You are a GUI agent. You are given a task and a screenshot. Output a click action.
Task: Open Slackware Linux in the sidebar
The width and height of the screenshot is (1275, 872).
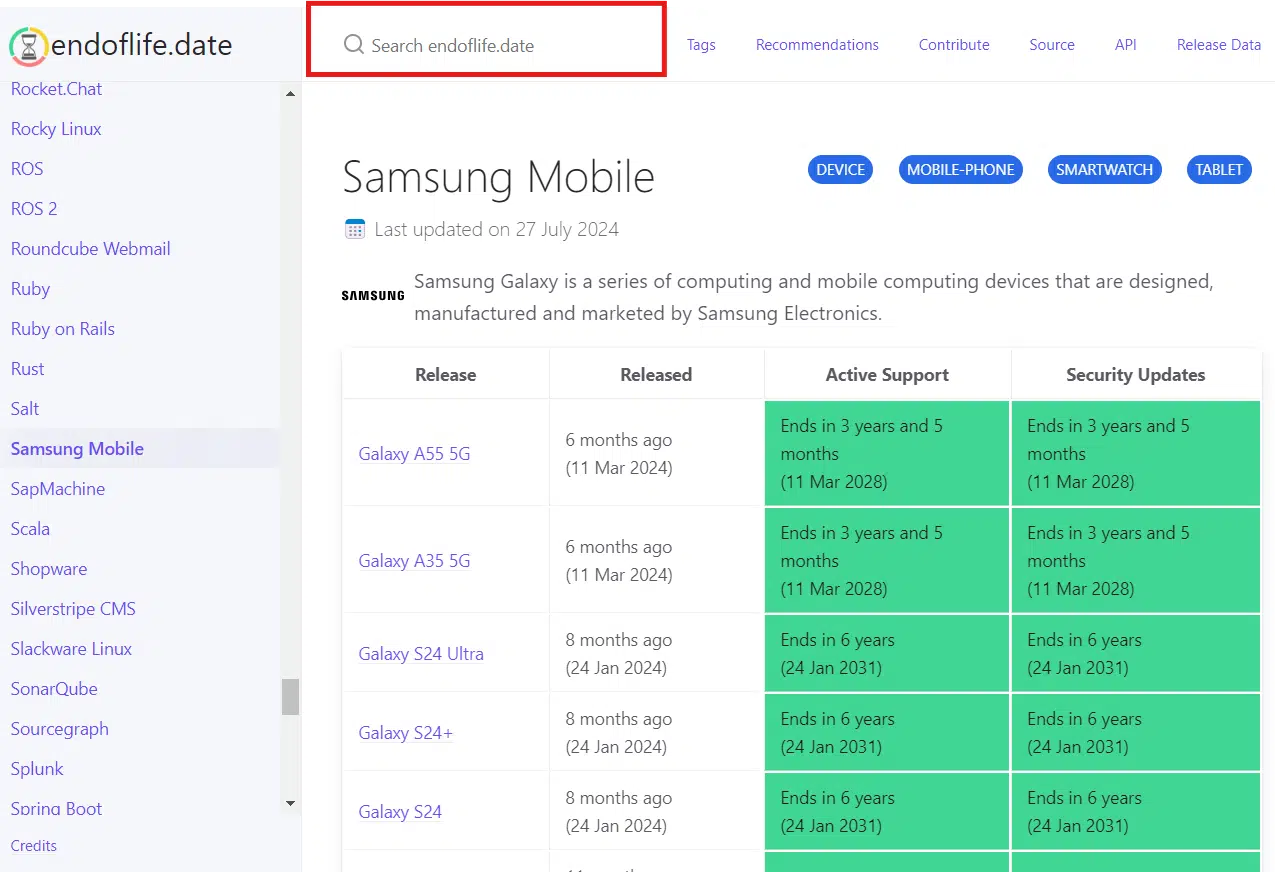coord(71,649)
